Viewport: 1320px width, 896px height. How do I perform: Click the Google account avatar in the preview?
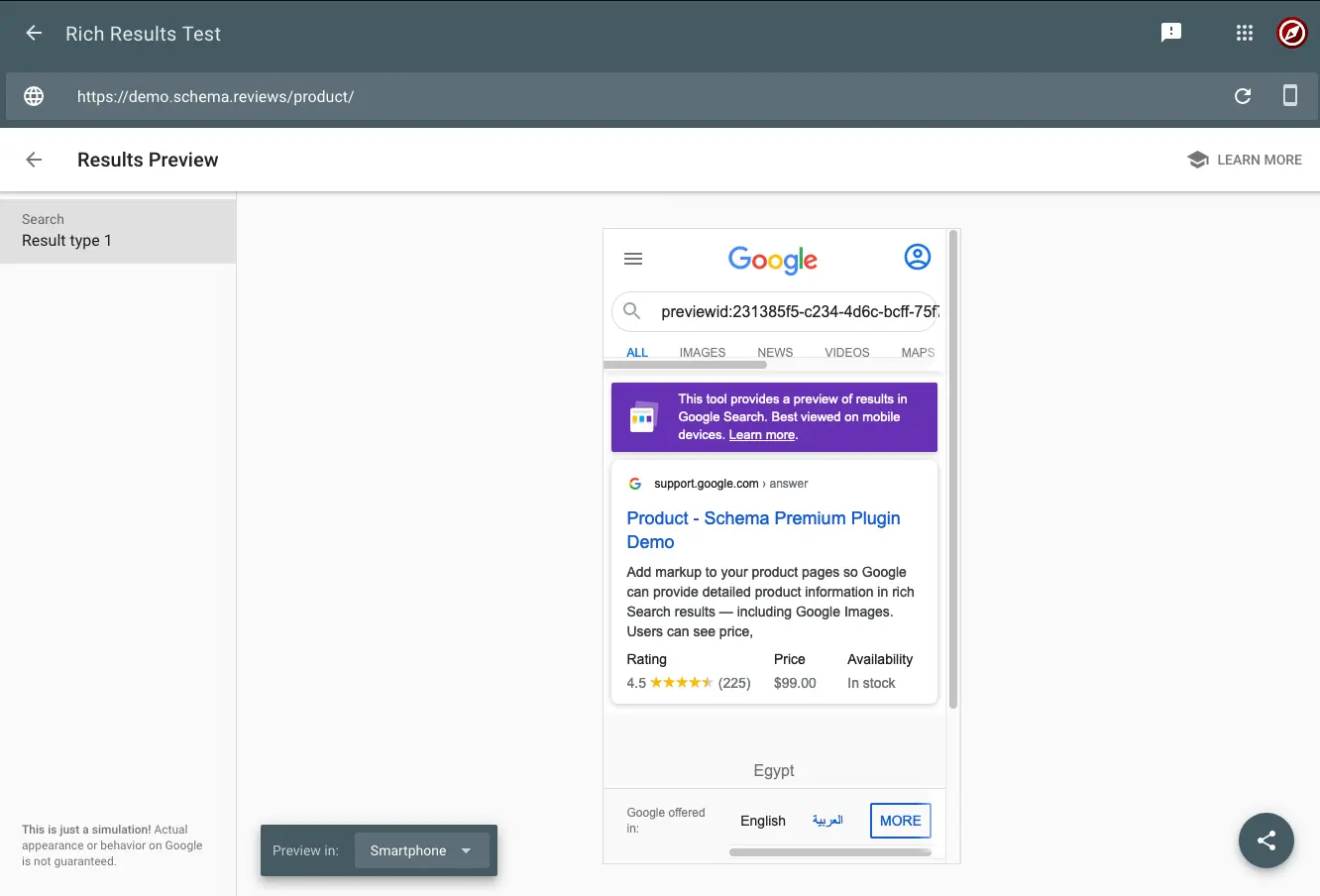pyautogui.click(x=918, y=256)
